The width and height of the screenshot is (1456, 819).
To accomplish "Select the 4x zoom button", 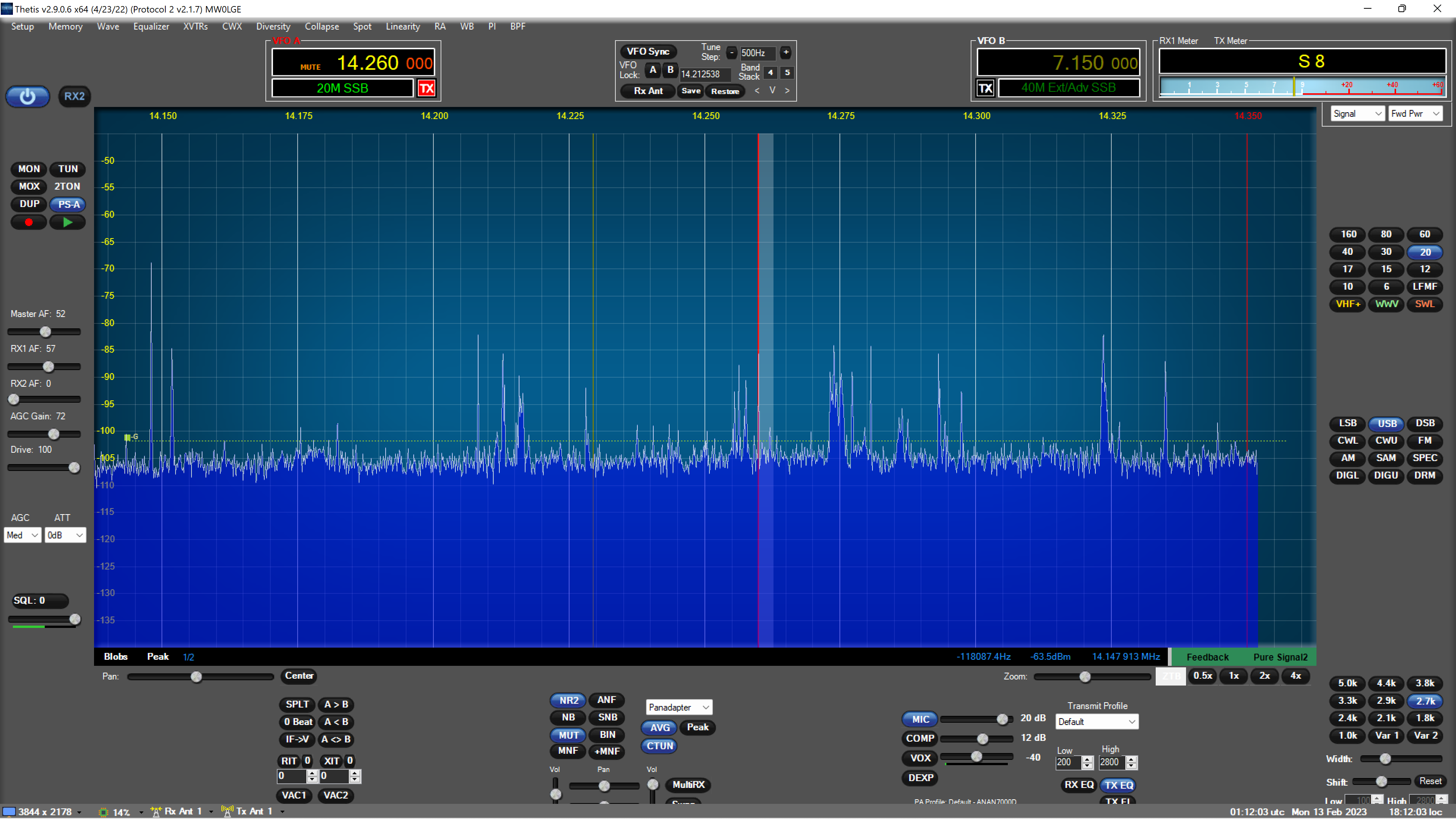I will pyautogui.click(x=1296, y=676).
